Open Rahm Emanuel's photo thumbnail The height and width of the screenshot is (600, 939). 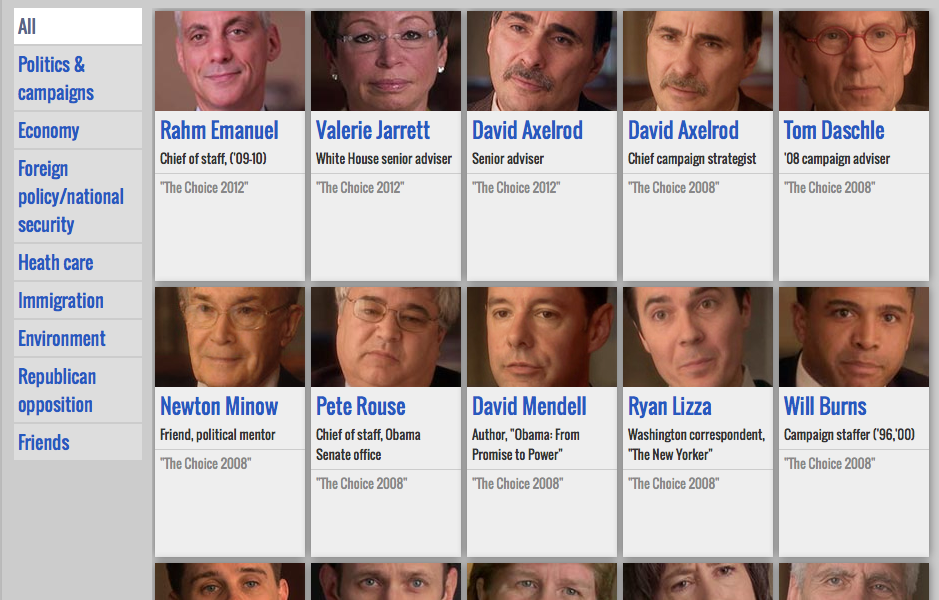[x=230, y=61]
